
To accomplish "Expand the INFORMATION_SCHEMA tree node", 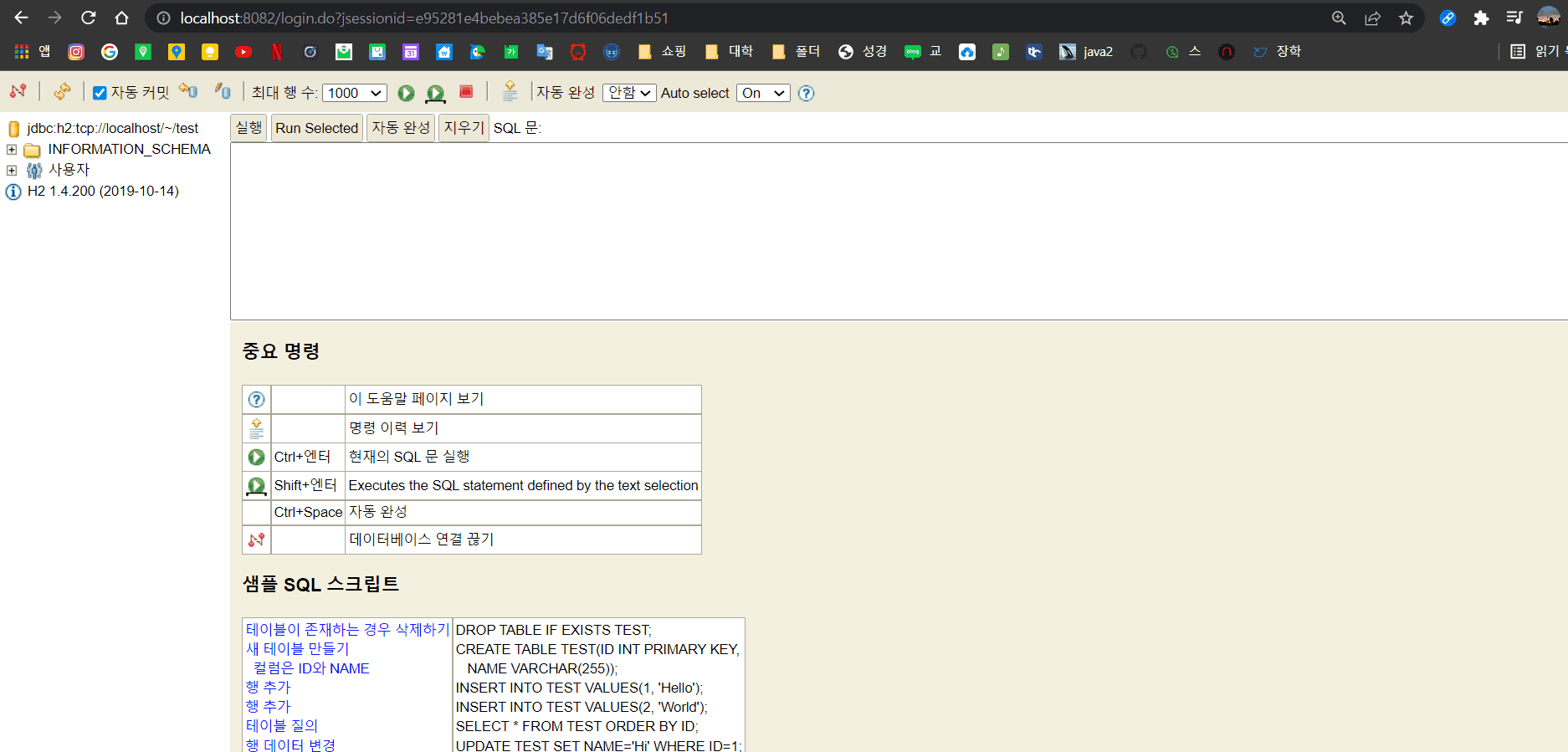I will 12,150.
